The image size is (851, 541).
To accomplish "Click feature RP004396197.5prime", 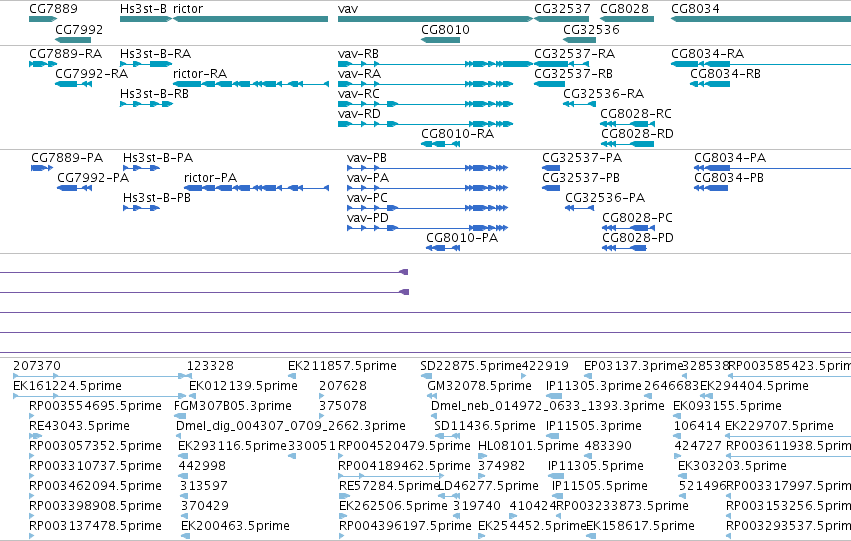I will pyautogui.click(x=405, y=525).
